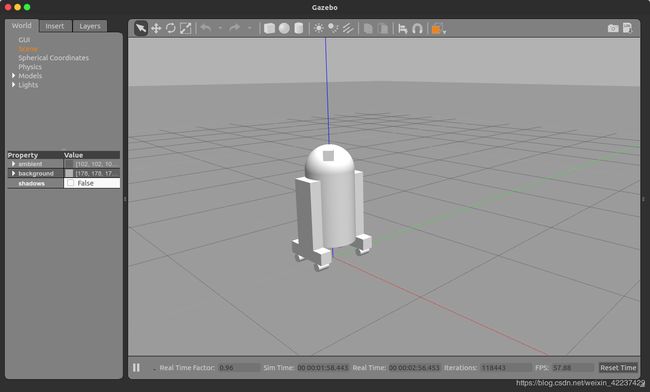Click the Reset Time button

[x=618, y=368]
